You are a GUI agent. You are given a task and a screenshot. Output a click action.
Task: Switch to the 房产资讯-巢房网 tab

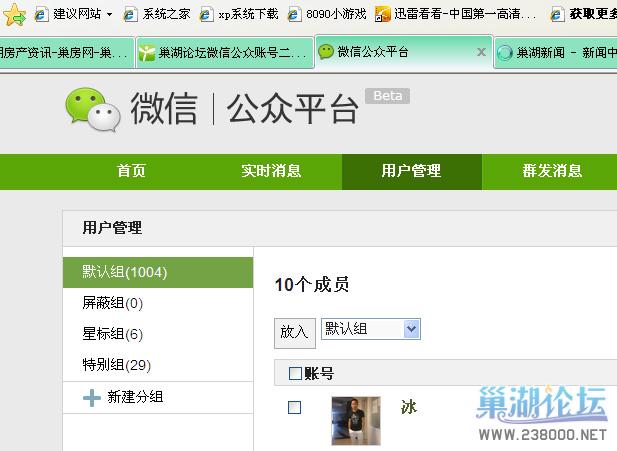click(66, 52)
